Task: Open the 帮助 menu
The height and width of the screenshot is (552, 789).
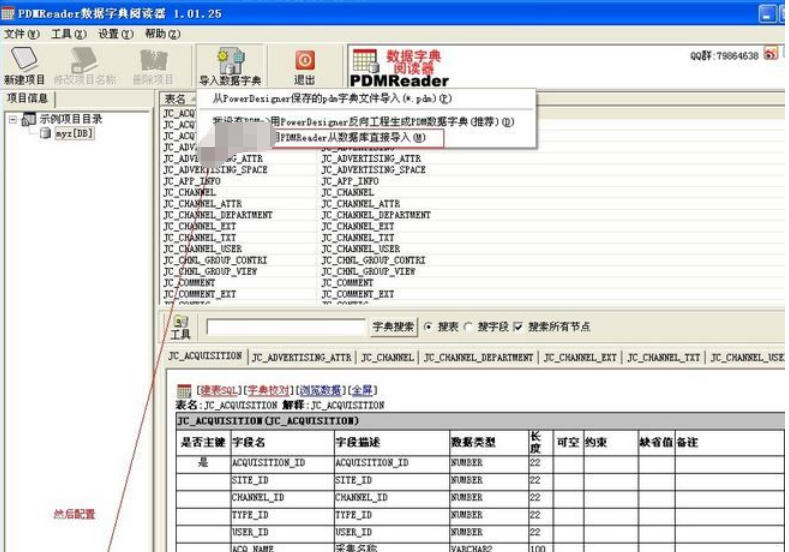Action: coord(162,34)
